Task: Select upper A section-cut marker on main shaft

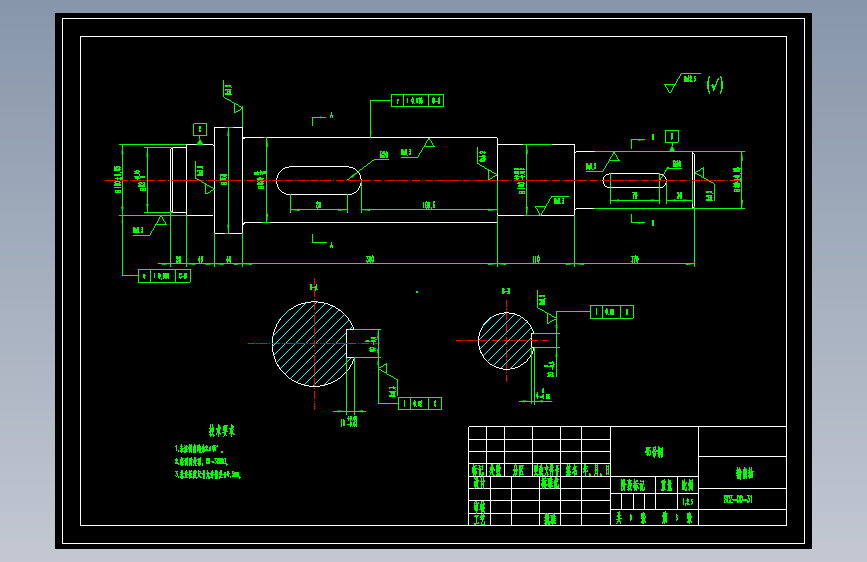Action: click(322, 119)
